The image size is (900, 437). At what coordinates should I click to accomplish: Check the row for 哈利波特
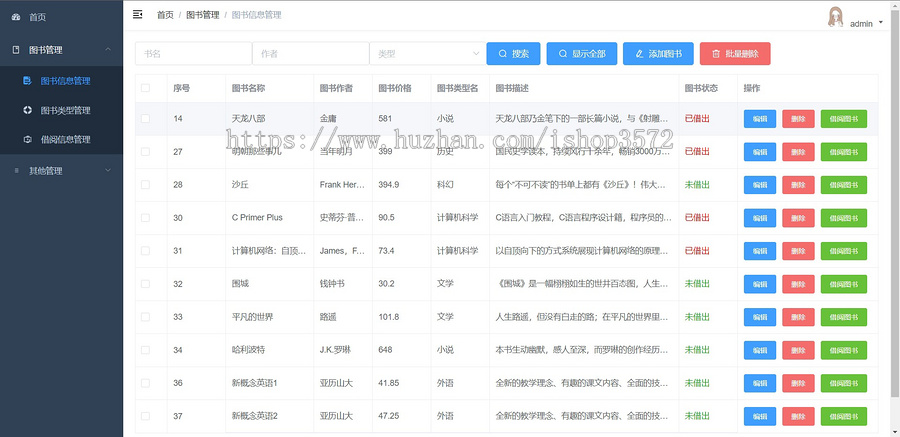pos(145,350)
